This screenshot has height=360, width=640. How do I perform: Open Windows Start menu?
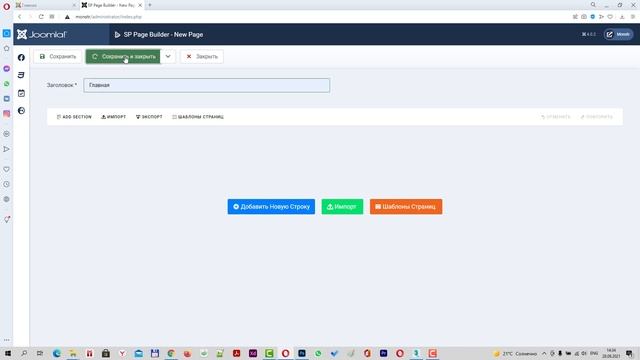(8, 353)
